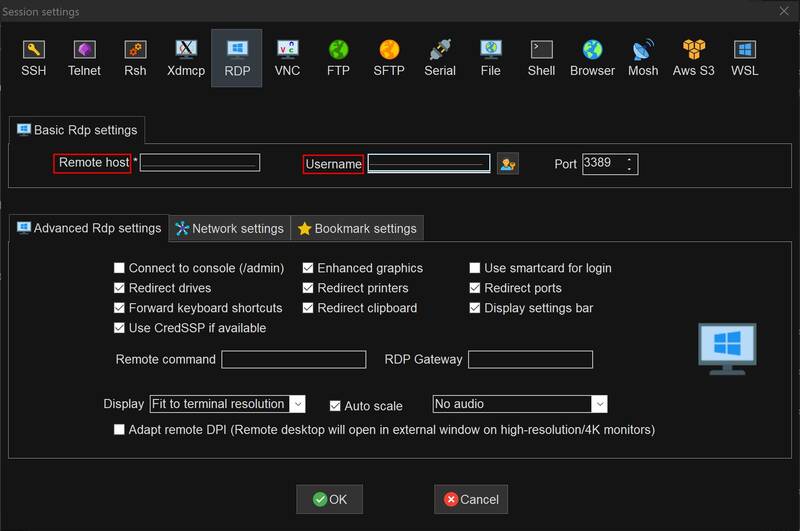Open the No audio dropdown
Screen dimensions: 800x531
pyautogui.click(x=598, y=404)
